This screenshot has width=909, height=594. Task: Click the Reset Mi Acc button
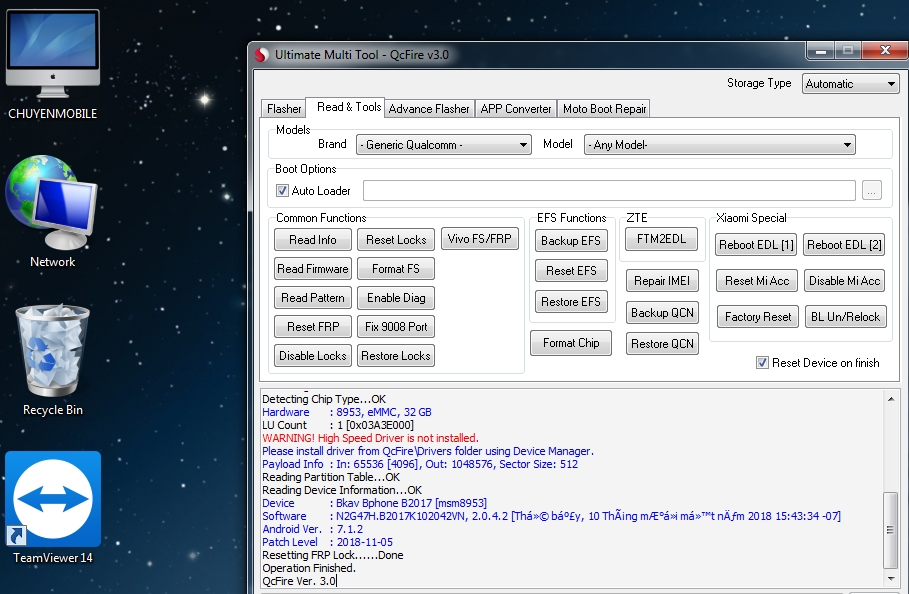757,281
